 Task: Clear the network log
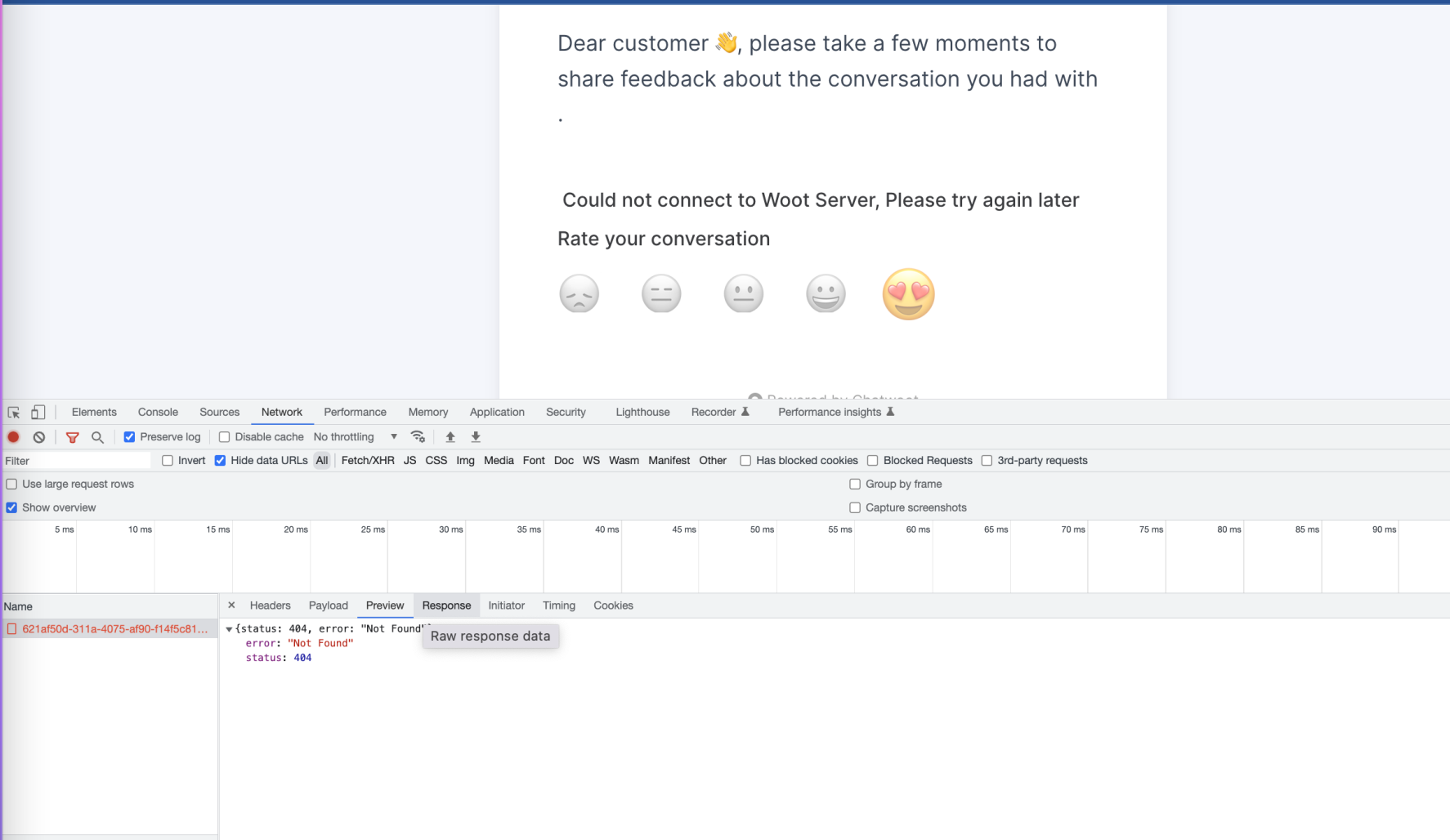pyautogui.click(x=38, y=437)
